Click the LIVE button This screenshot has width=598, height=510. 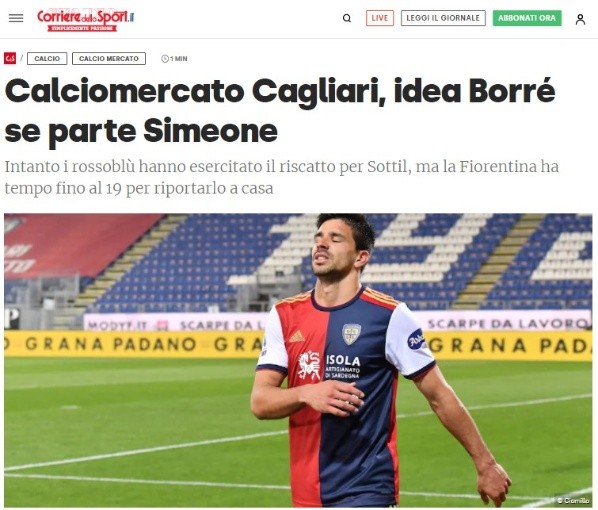click(x=380, y=18)
